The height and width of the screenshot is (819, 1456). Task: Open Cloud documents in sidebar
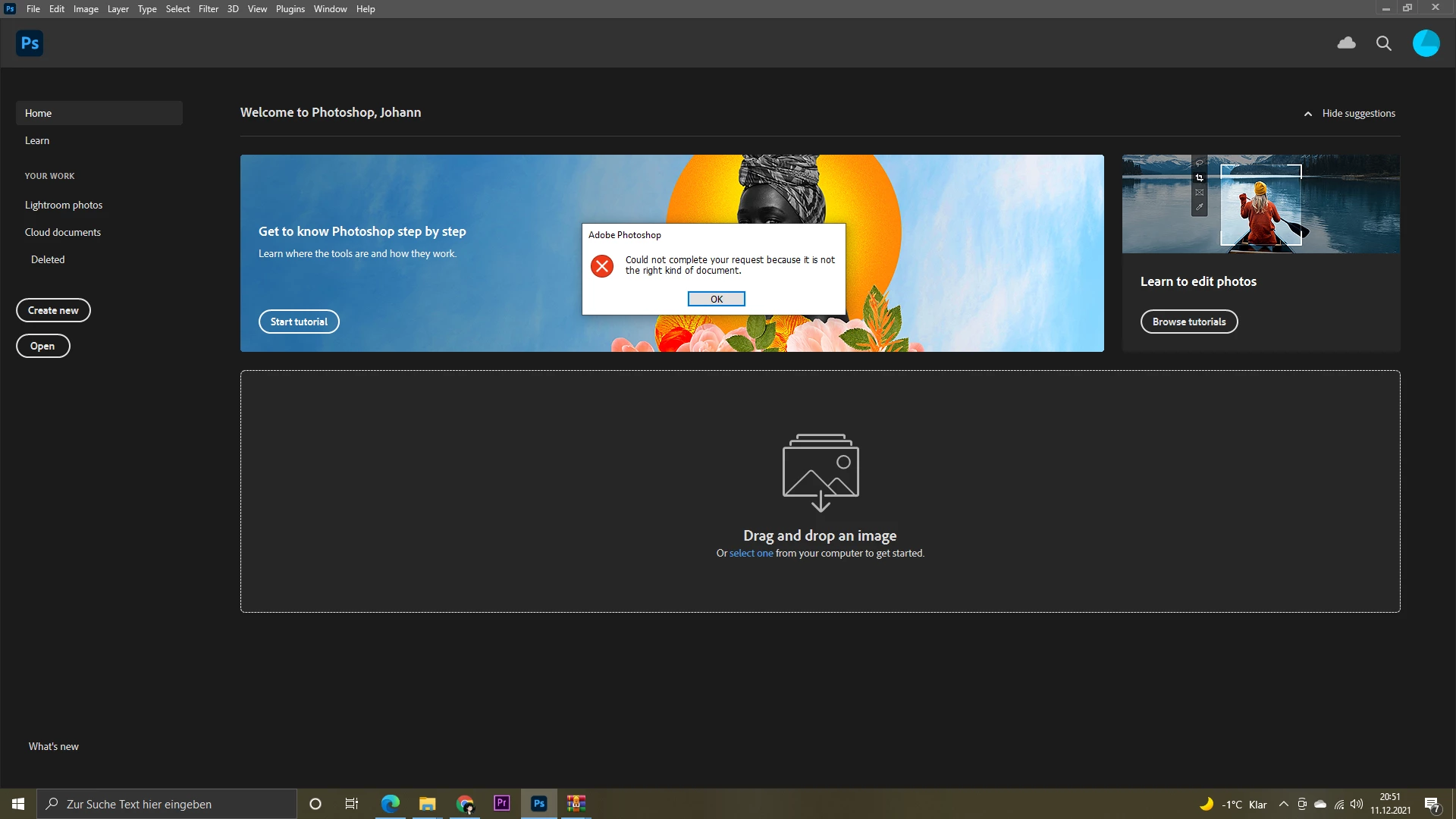[63, 232]
